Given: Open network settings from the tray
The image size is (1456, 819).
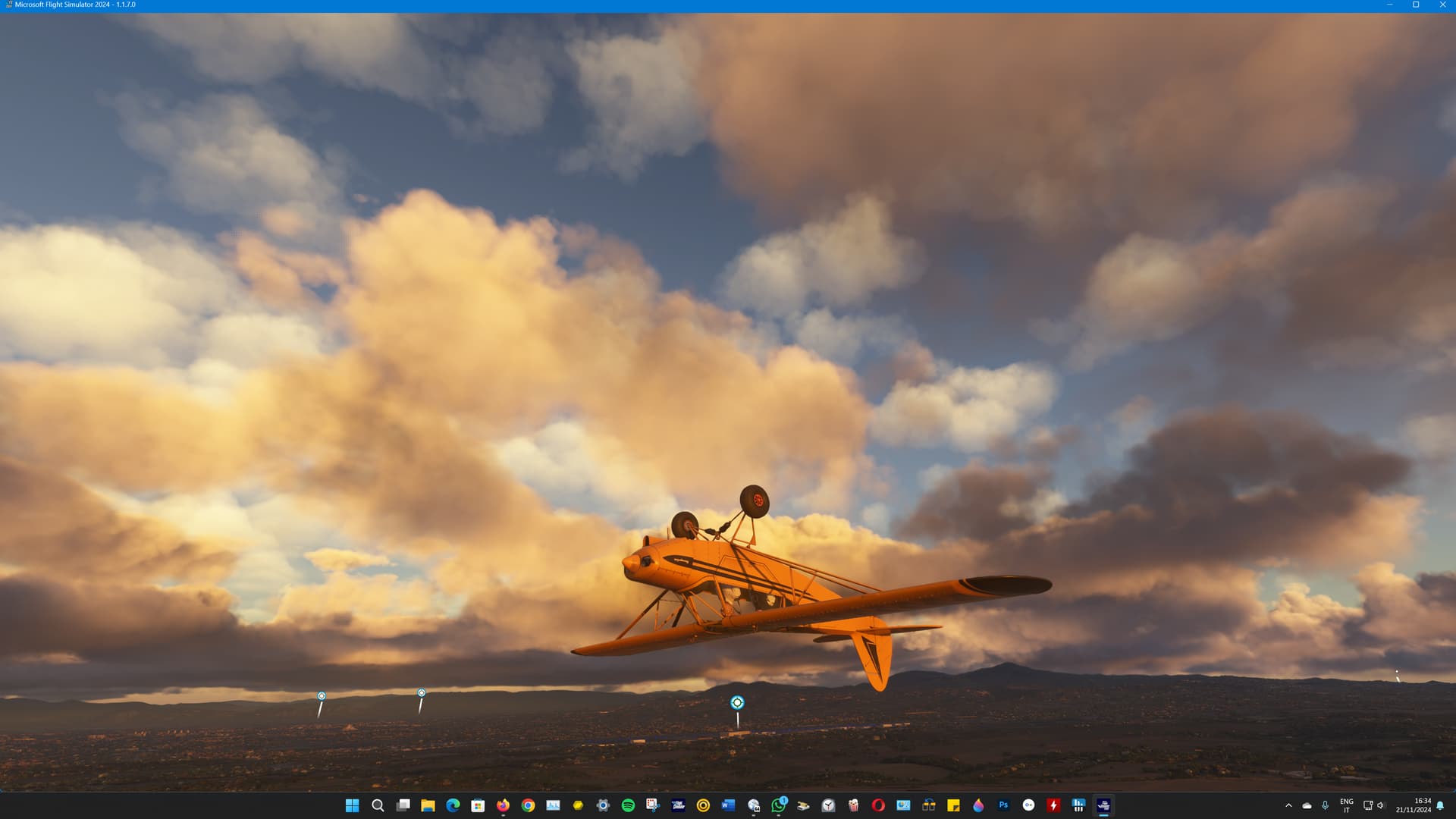Looking at the screenshot, I should tap(1368, 805).
